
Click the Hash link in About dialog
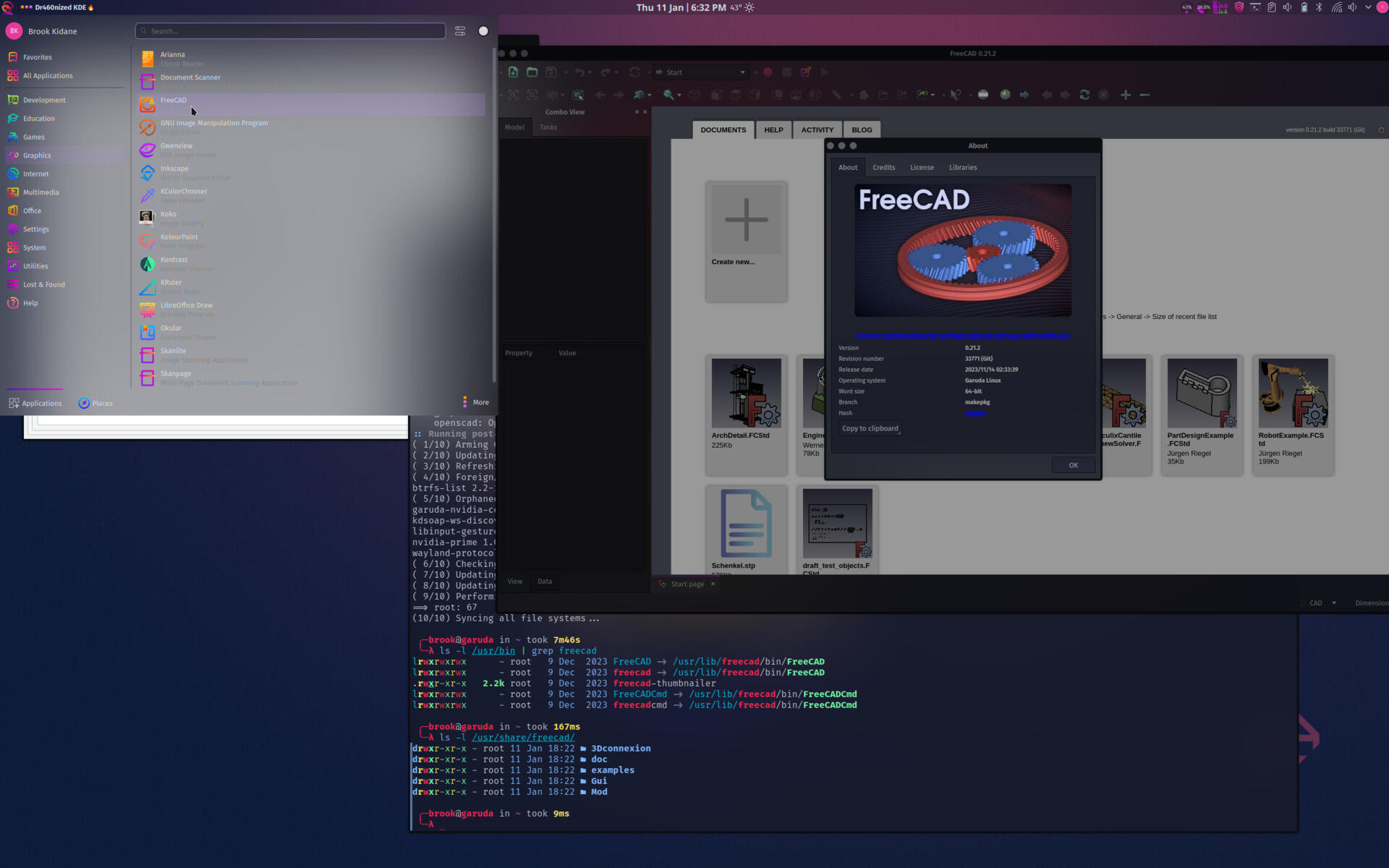975,413
